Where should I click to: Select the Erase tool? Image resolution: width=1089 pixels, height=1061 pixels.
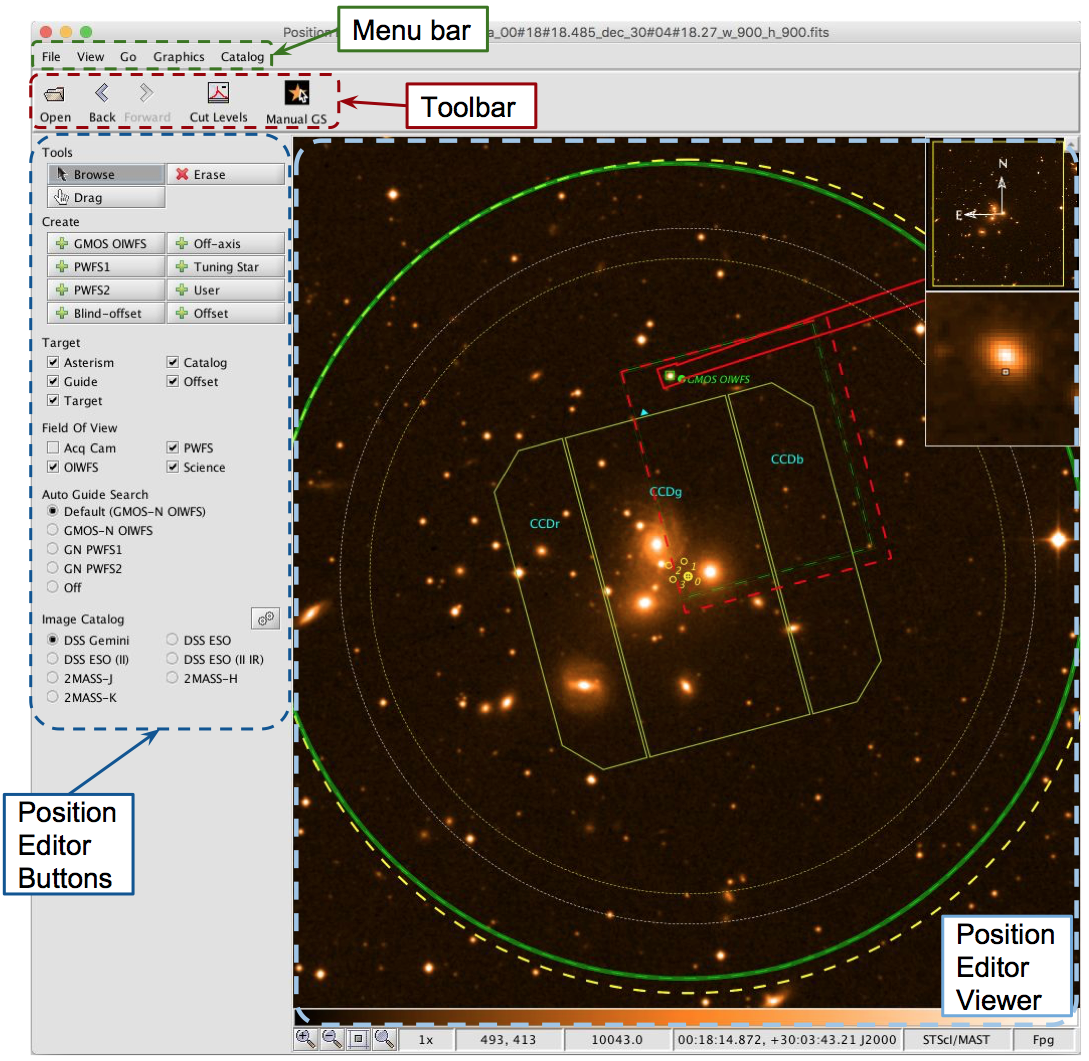coord(226,174)
